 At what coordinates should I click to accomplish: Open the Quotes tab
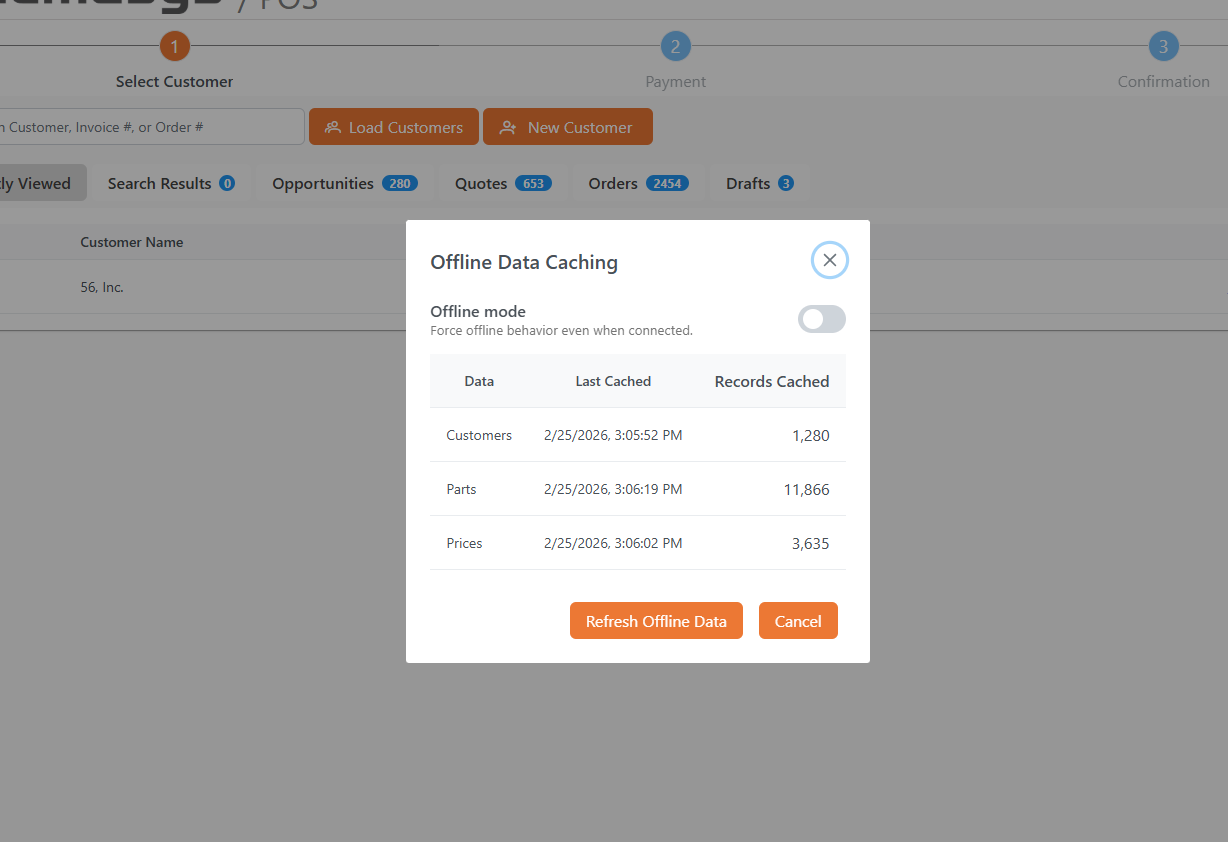[502, 183]
